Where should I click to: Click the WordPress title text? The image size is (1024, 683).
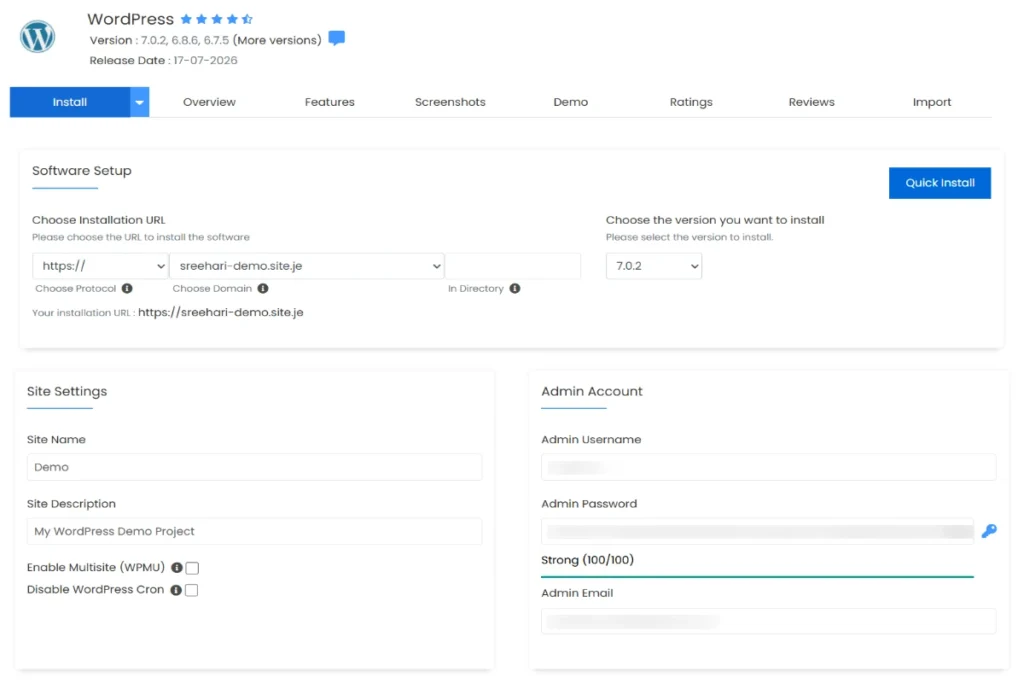(131, 19)
